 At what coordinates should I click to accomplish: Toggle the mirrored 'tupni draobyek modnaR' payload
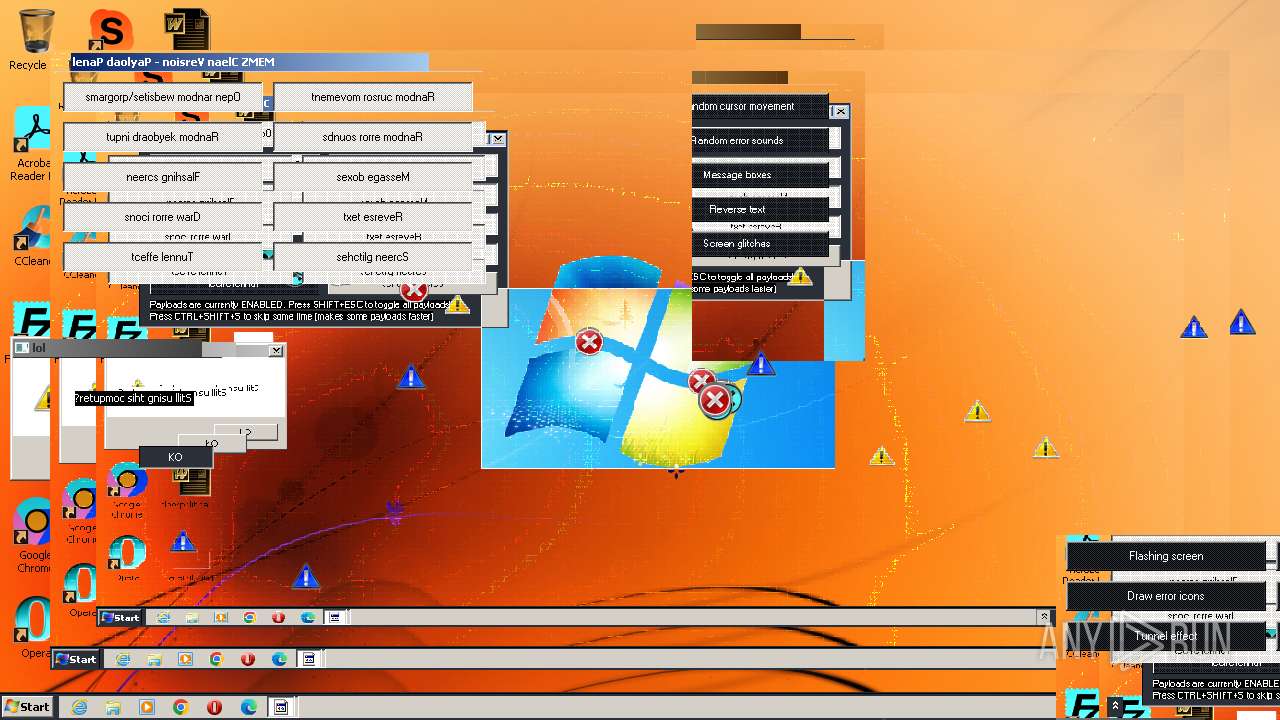coord(163,137)
